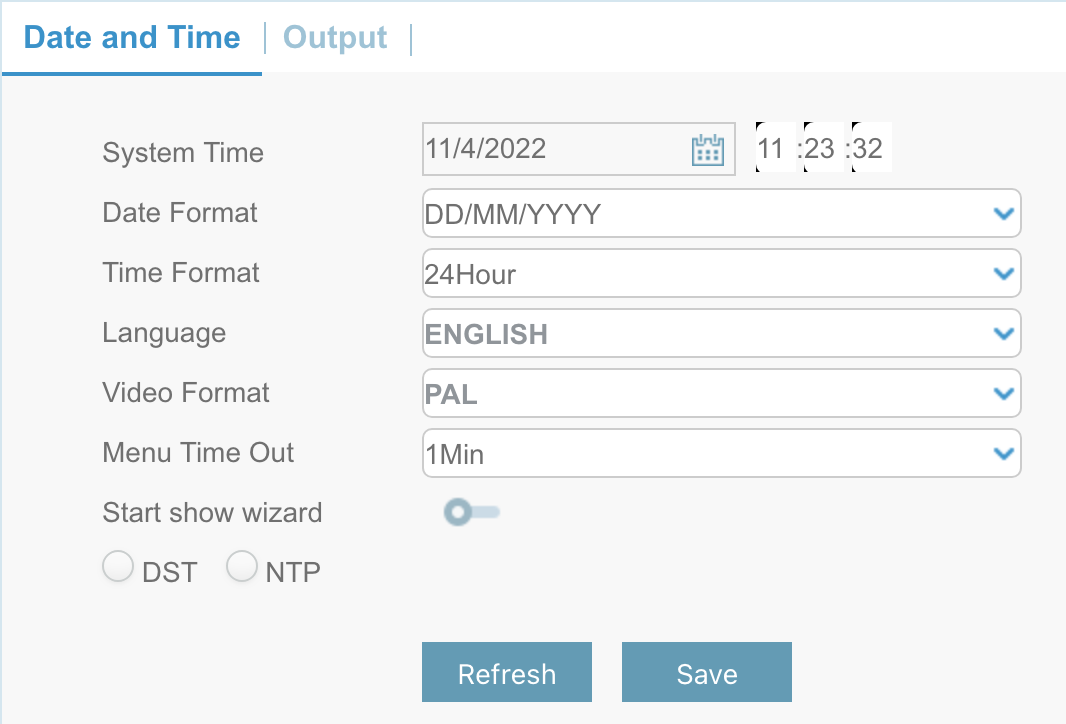Toggle the Start show wizard switch
The height and width of the screenshot is (724, 1066).
[471, 513]
